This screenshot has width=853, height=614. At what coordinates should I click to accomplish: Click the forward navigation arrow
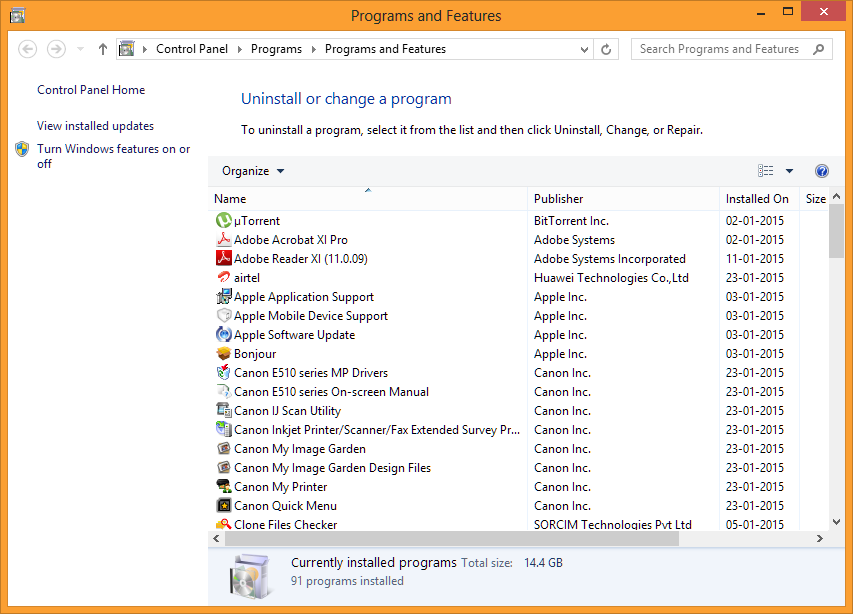point(56,49)
